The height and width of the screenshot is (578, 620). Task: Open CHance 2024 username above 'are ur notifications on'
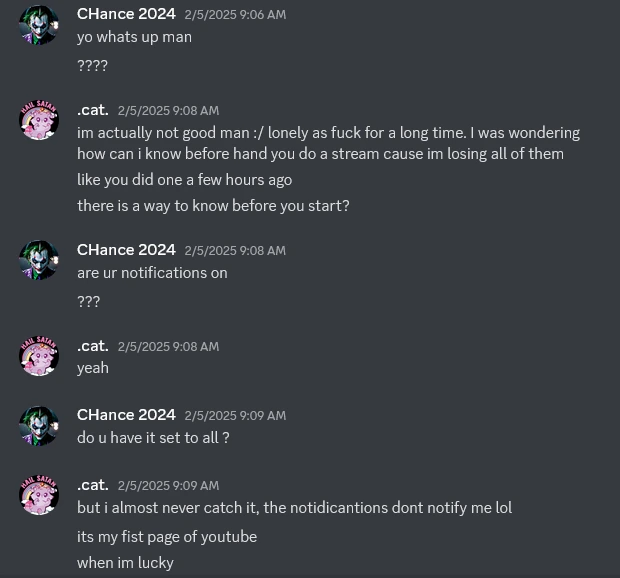[126, 250]
